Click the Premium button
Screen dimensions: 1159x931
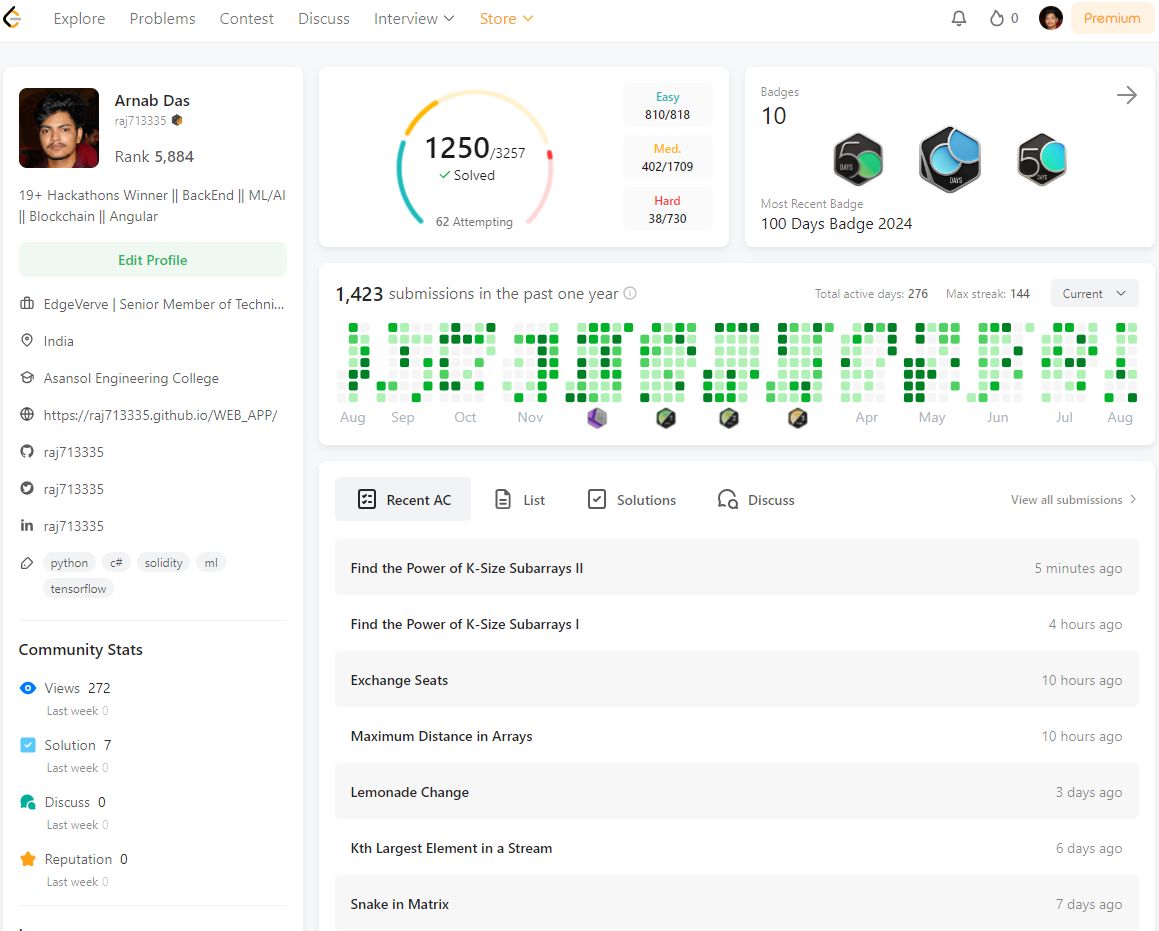coord(1112,18)
